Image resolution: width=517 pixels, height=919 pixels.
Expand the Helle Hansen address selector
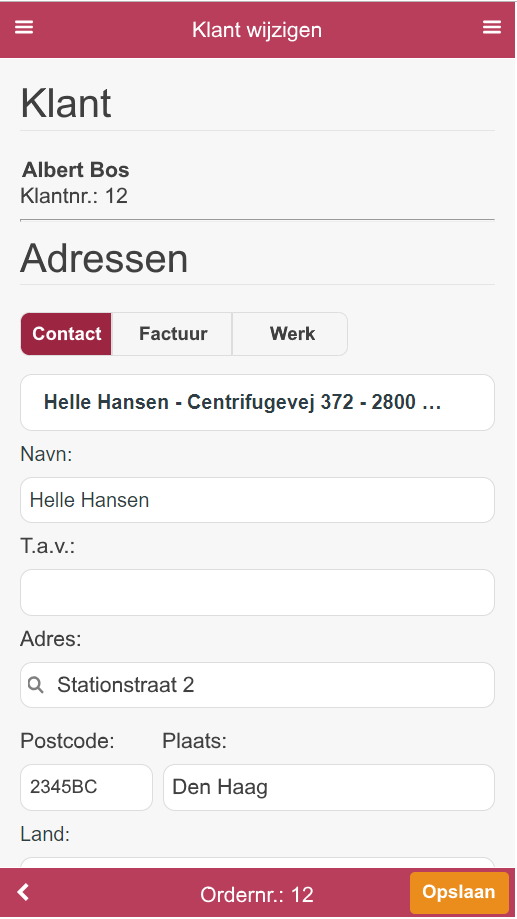click(257, 403)
